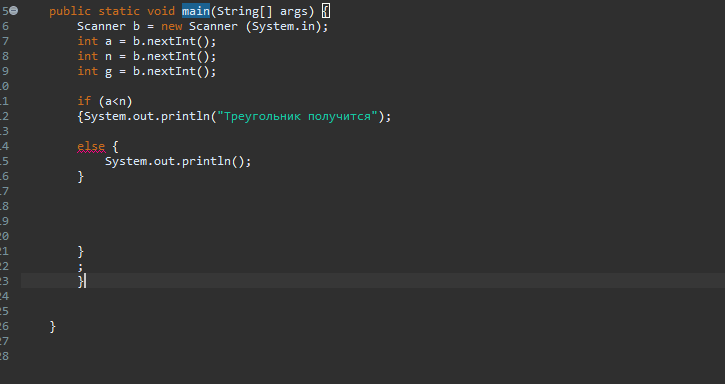The height and width of the screenshot is (384, 725).
Task: Place cursor in the Scanner declaration line
Action: (203, 26)
